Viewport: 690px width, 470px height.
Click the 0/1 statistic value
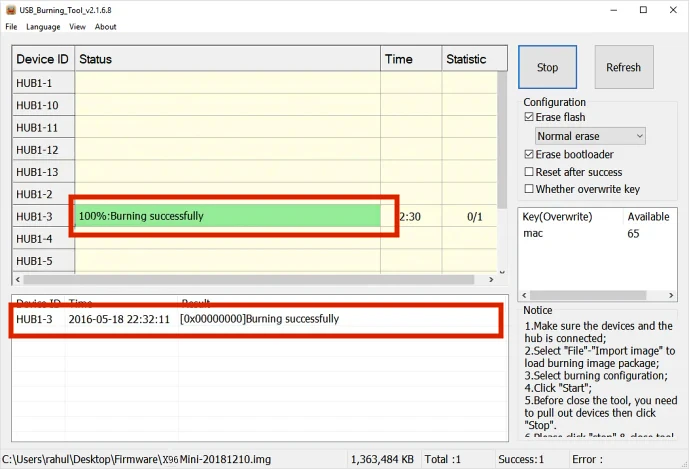(x=474, y=217)
